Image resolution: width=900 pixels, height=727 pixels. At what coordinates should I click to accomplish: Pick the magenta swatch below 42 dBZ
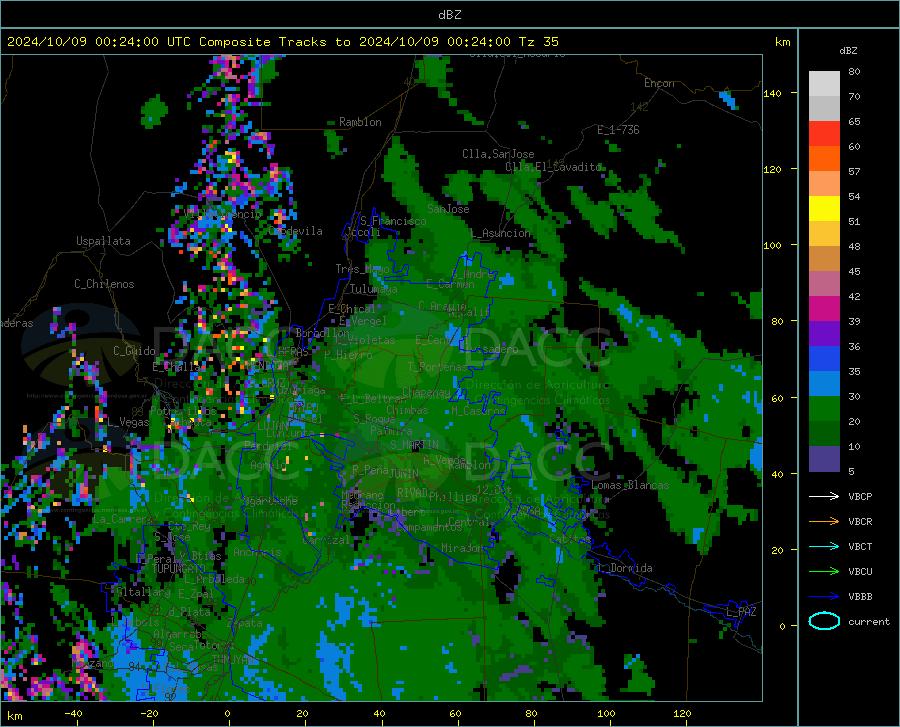(824, 309)
